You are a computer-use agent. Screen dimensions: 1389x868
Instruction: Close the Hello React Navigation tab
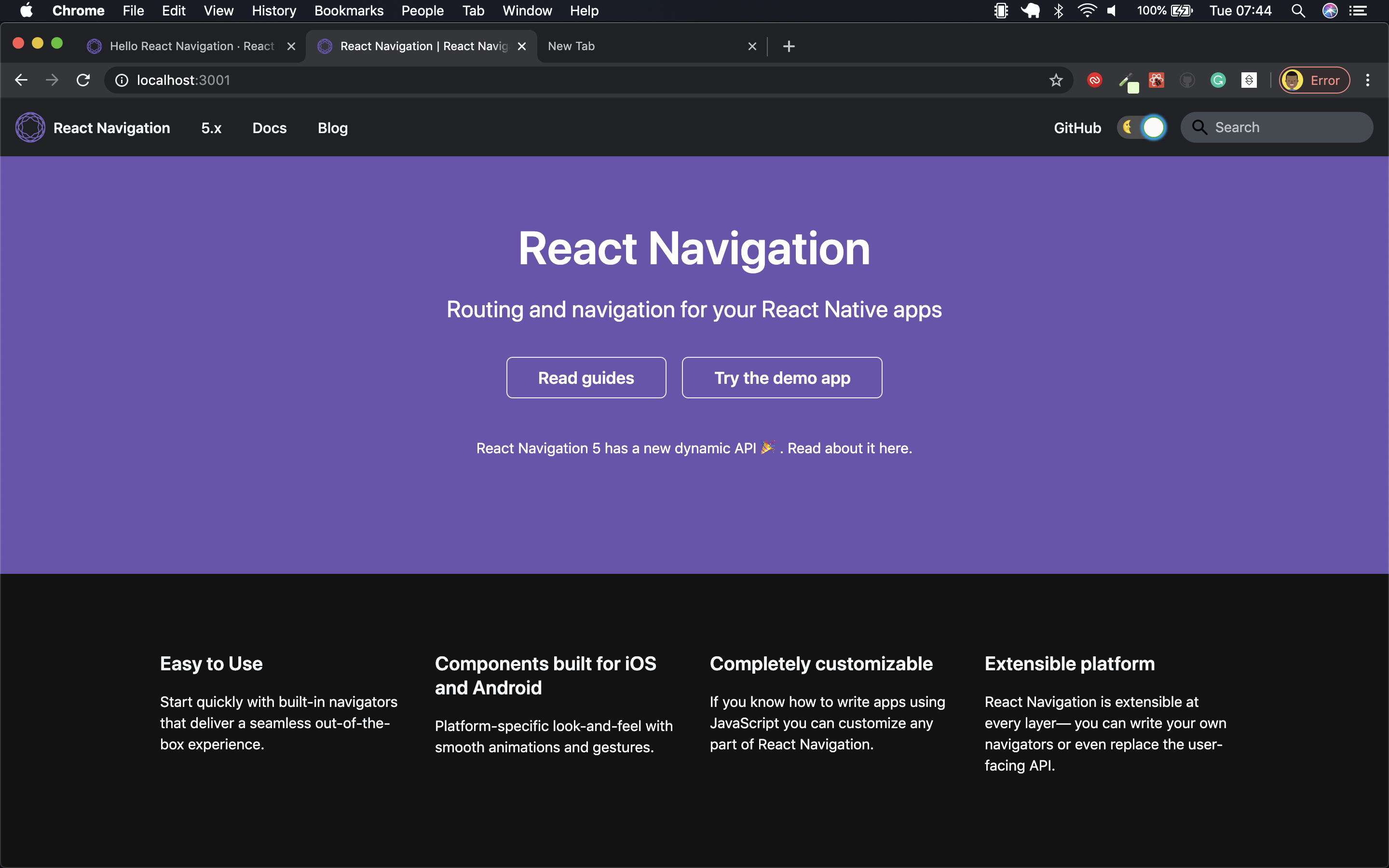(x=291, y=46)
